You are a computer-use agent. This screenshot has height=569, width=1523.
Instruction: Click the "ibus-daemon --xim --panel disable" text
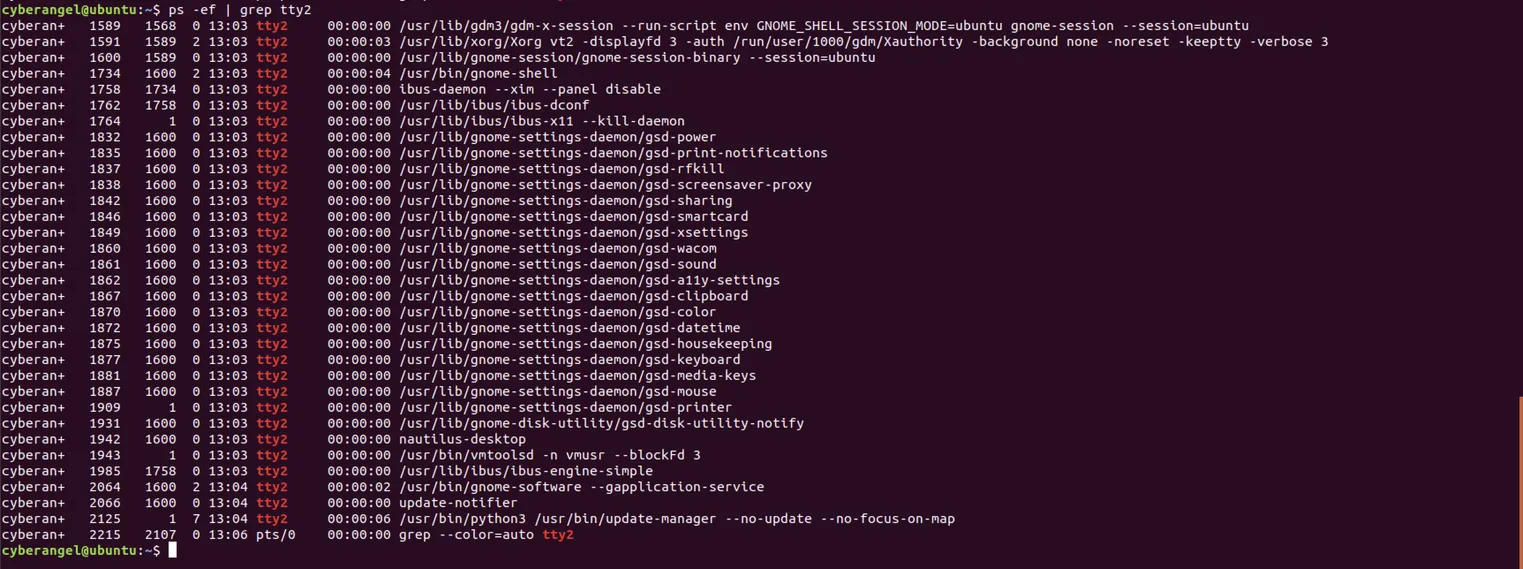point(529,89)
